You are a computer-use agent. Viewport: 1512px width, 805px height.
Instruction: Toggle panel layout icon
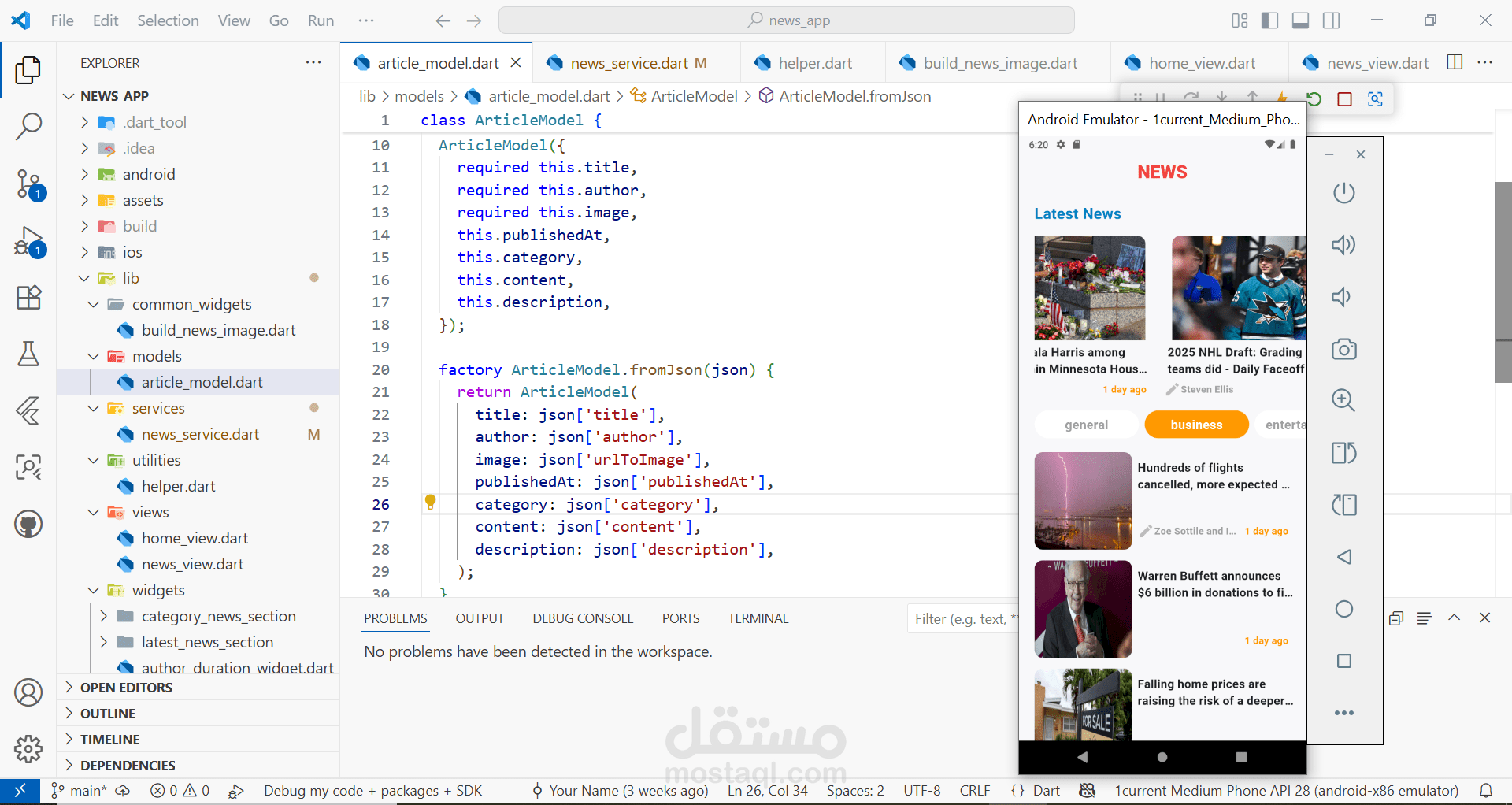pyautogui.click(x=1300, y=20)
